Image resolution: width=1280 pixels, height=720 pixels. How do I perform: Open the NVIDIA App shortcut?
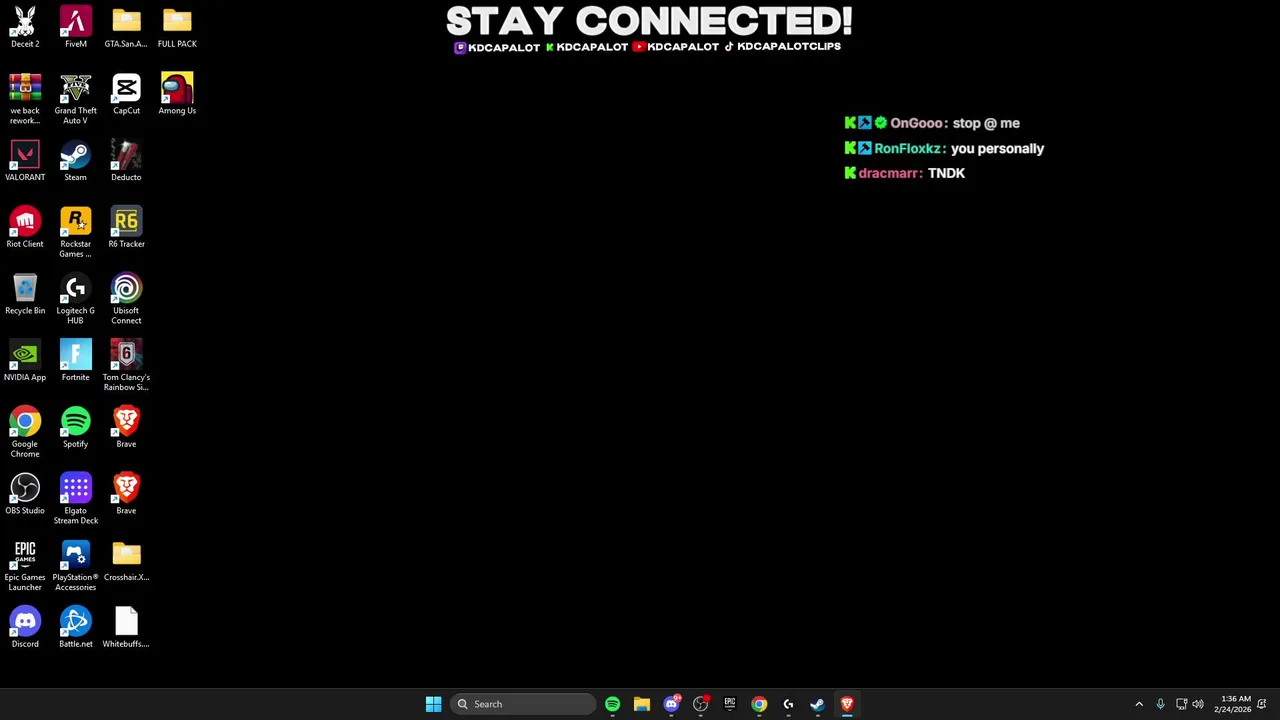click(25, 361)
